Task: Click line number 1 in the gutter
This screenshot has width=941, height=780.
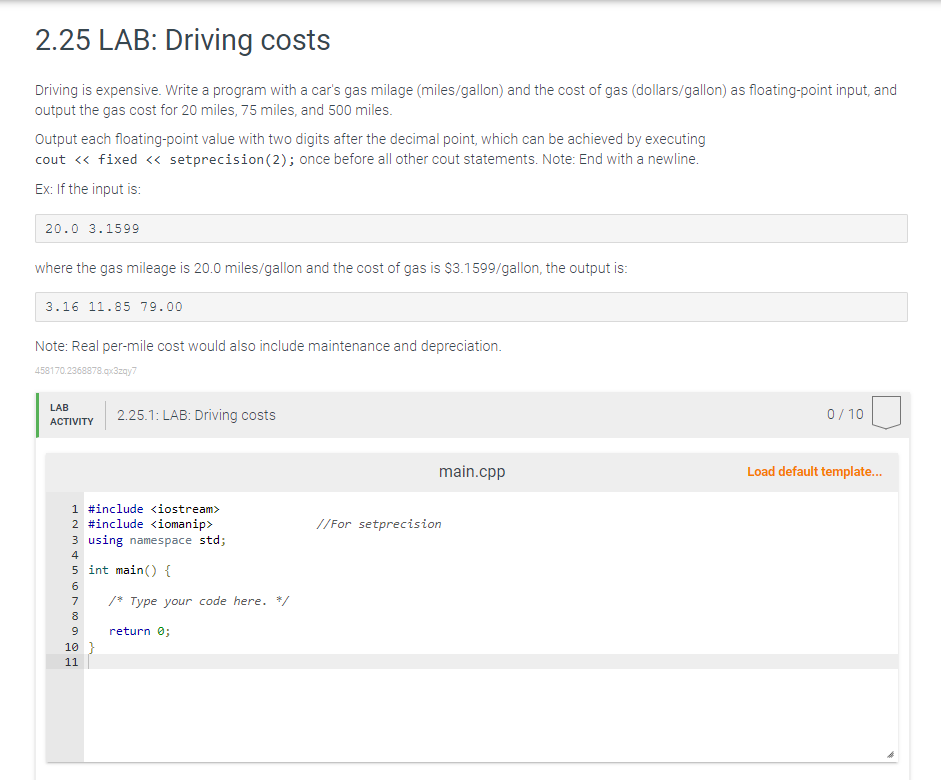Action: point(74,508)
